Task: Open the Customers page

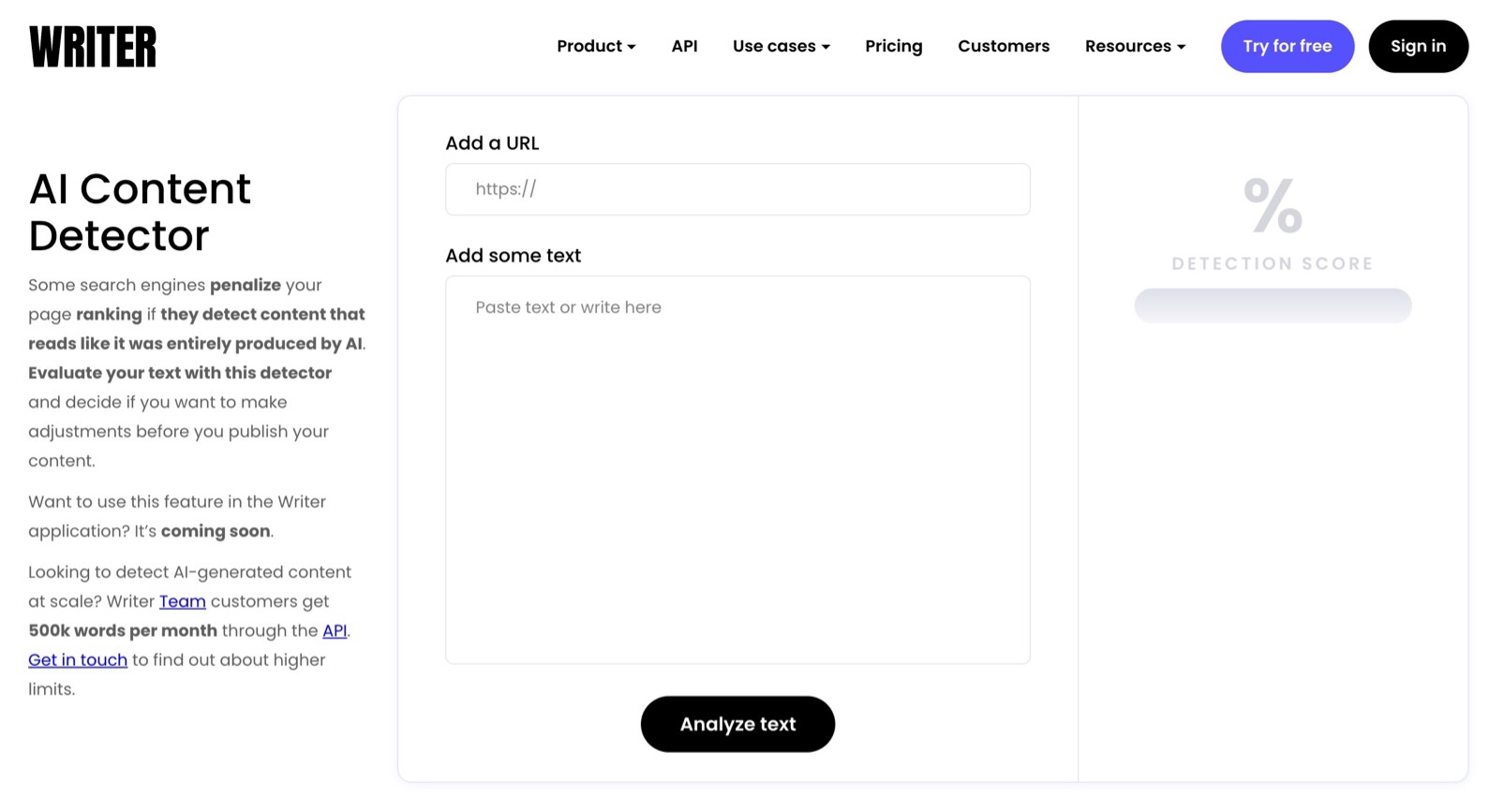Action: [x=1003, y=46]
